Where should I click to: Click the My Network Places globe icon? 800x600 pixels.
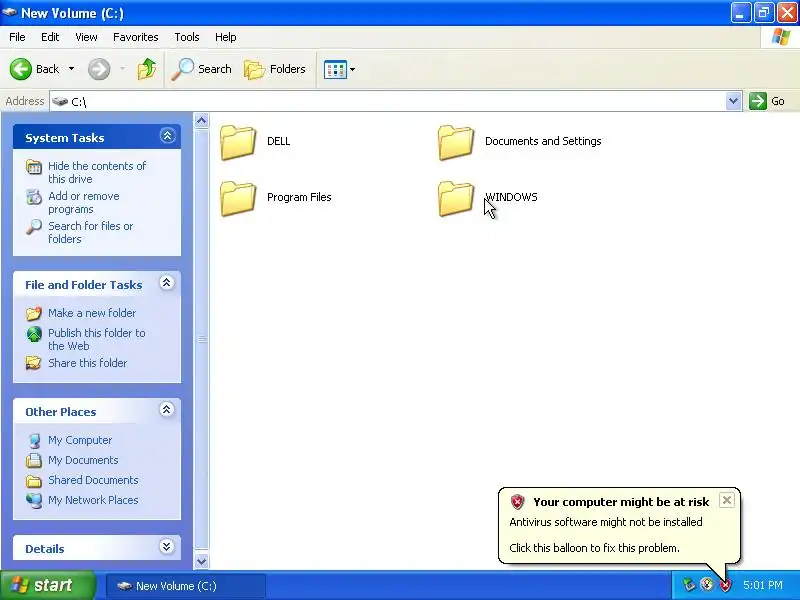point(34,501)
